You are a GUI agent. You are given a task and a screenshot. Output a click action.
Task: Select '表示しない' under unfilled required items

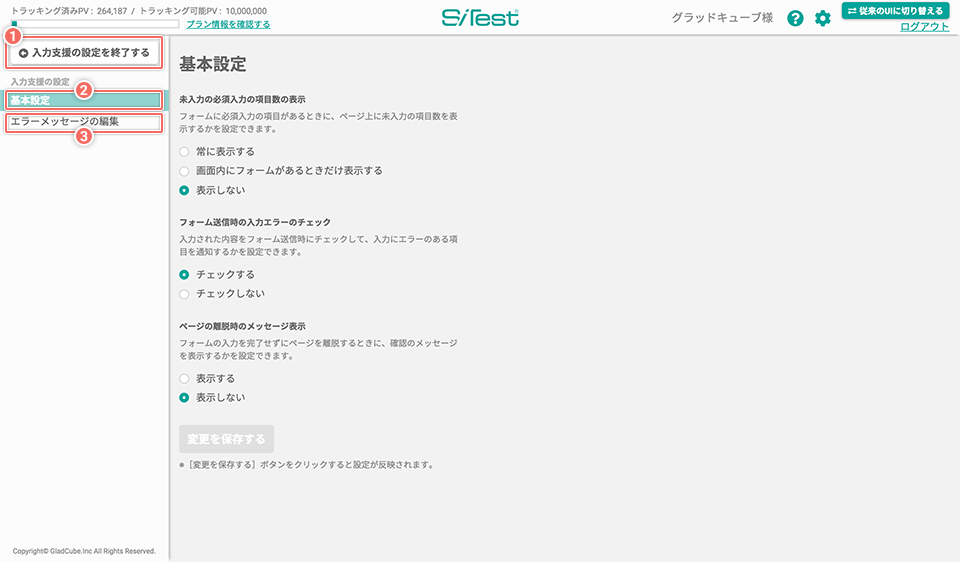184,190
